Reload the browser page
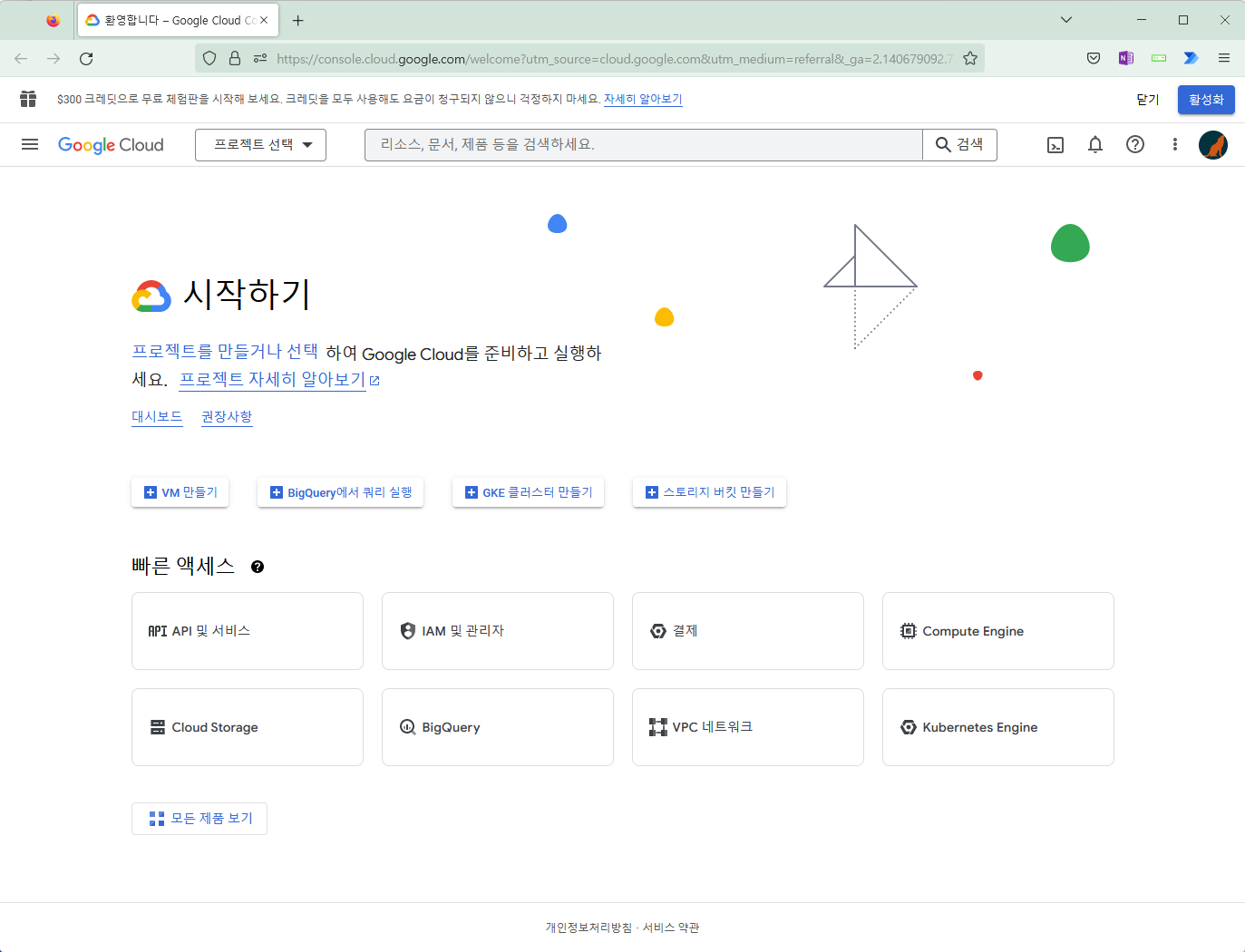 pos(86,58)
